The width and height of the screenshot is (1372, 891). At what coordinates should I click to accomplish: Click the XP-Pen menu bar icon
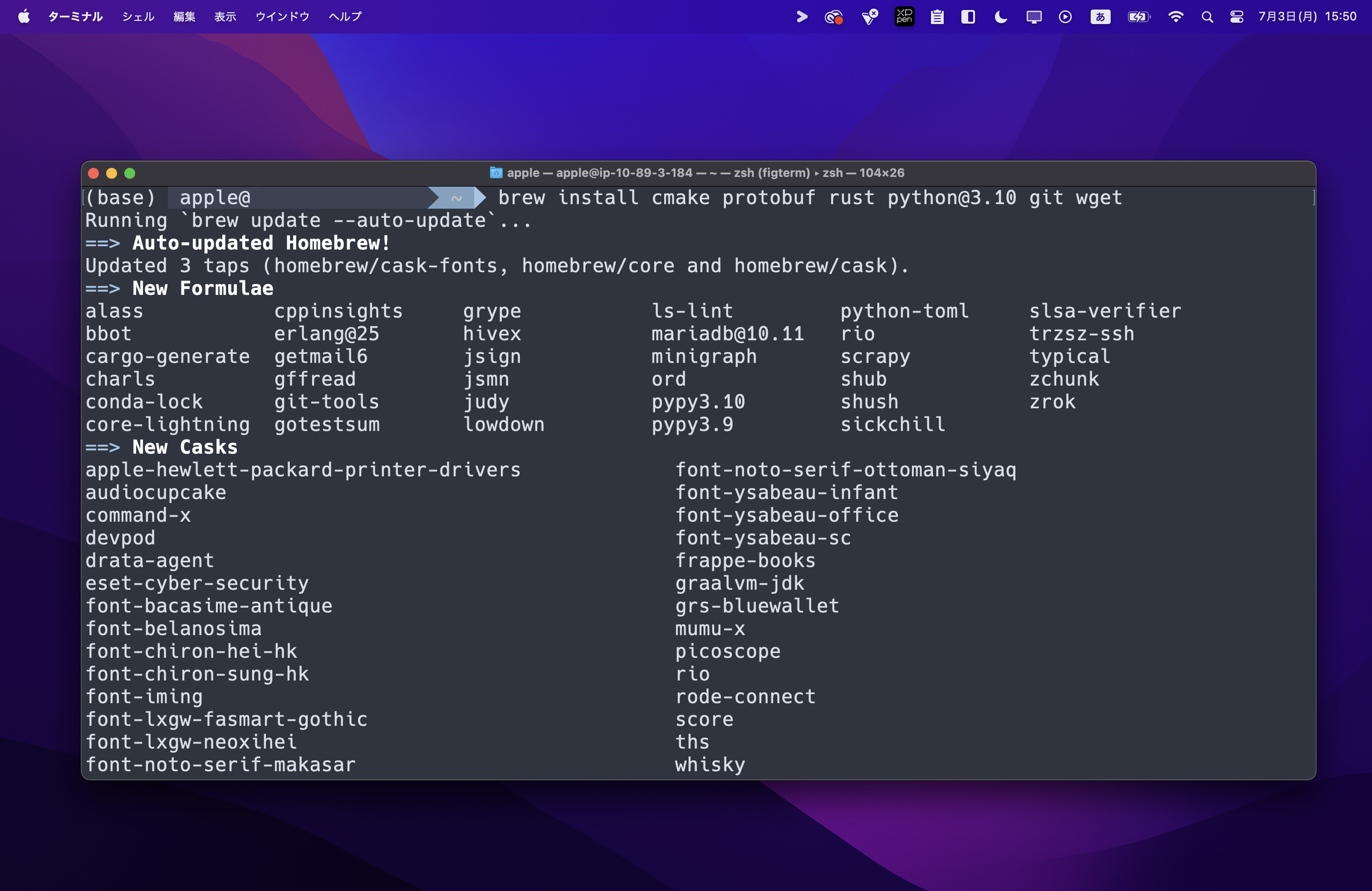[904, 17]
